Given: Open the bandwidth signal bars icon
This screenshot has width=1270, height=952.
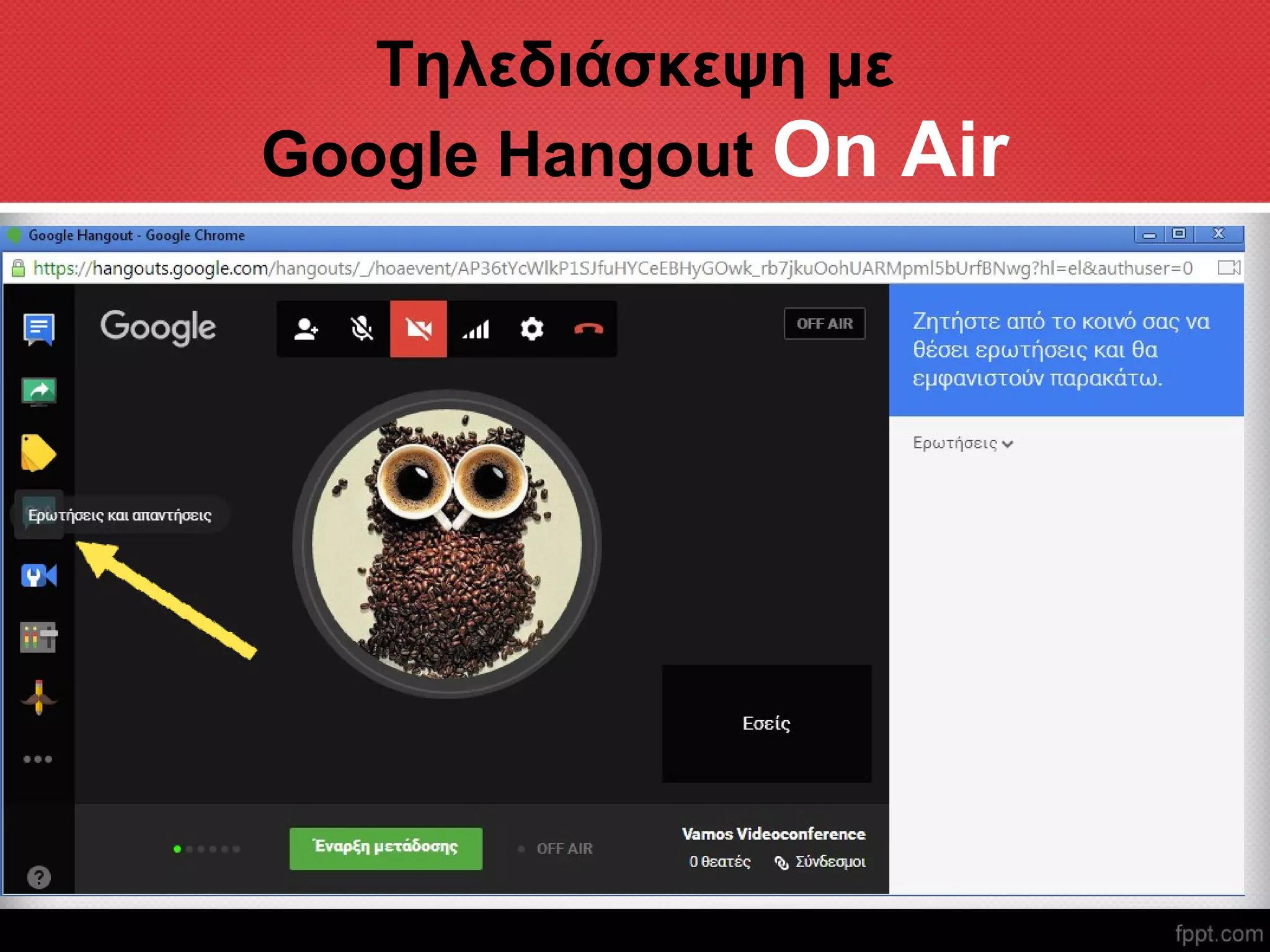Looking at the screenshot, I should click(x=476, y=329).
